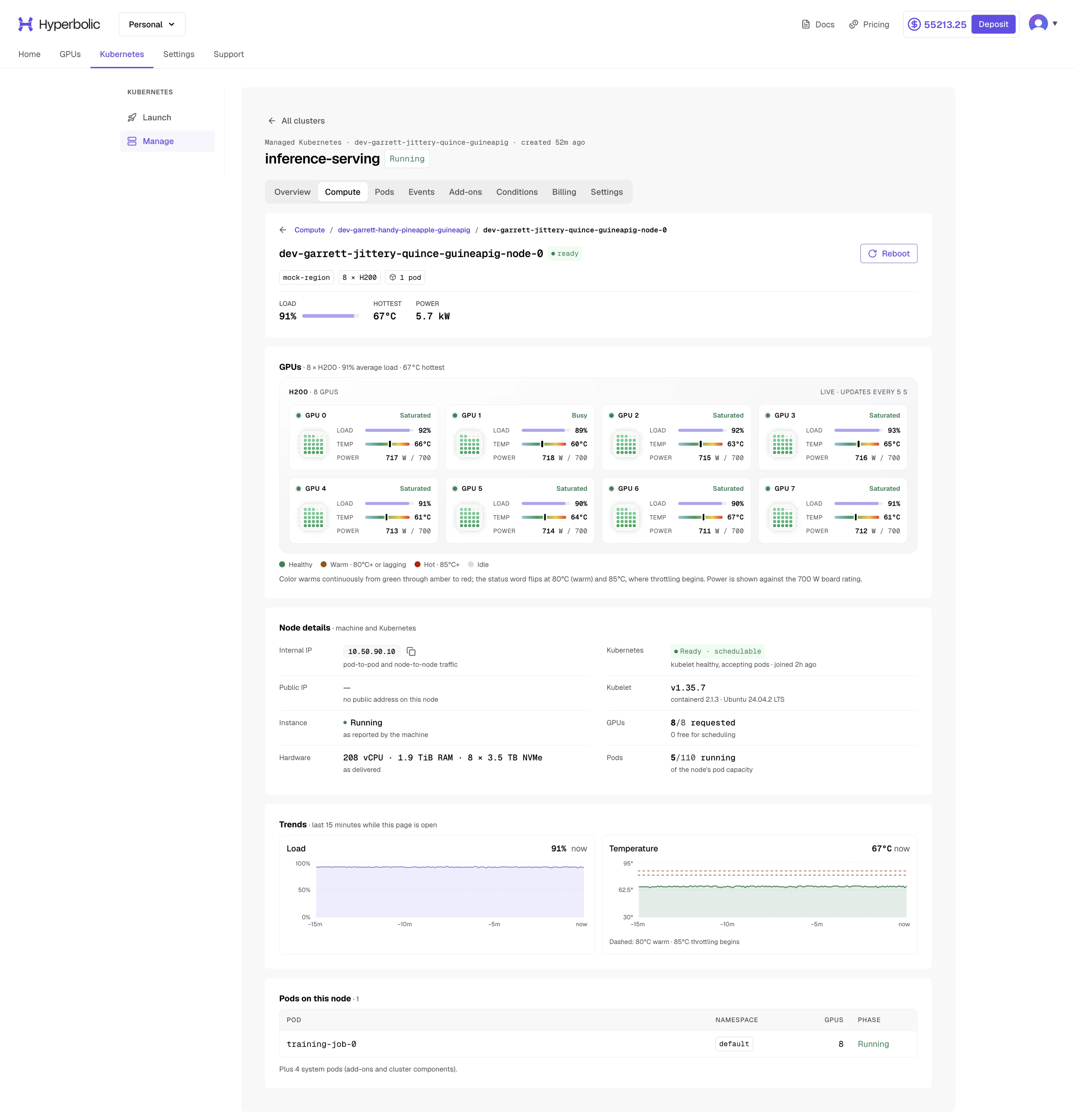Select the Add-ons tab
The height and width of the screenshot is (1120, 1075).
pyautogui.click(x=465, y=192)
